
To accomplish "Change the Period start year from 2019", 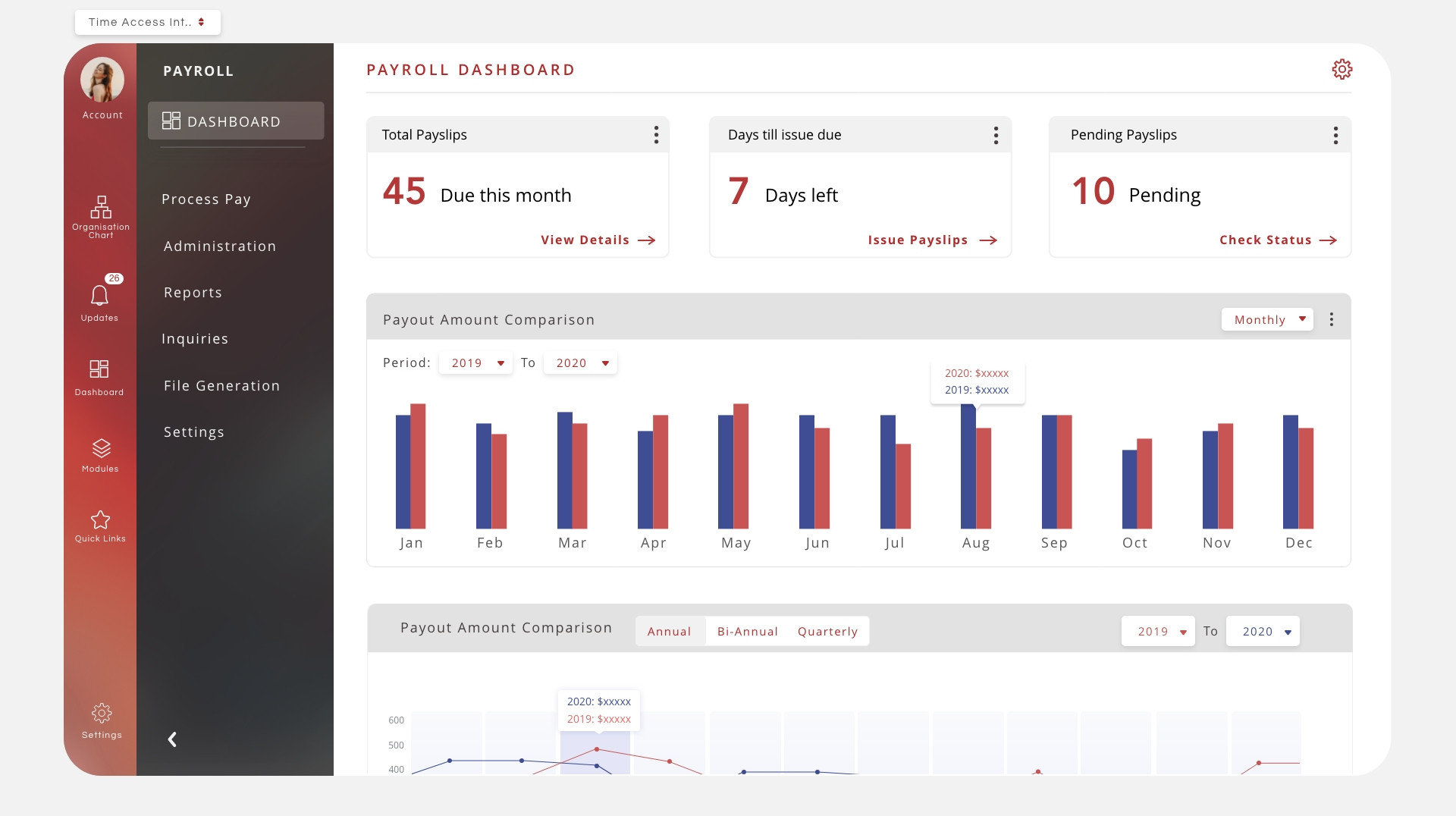I will (x=475, y=362).
